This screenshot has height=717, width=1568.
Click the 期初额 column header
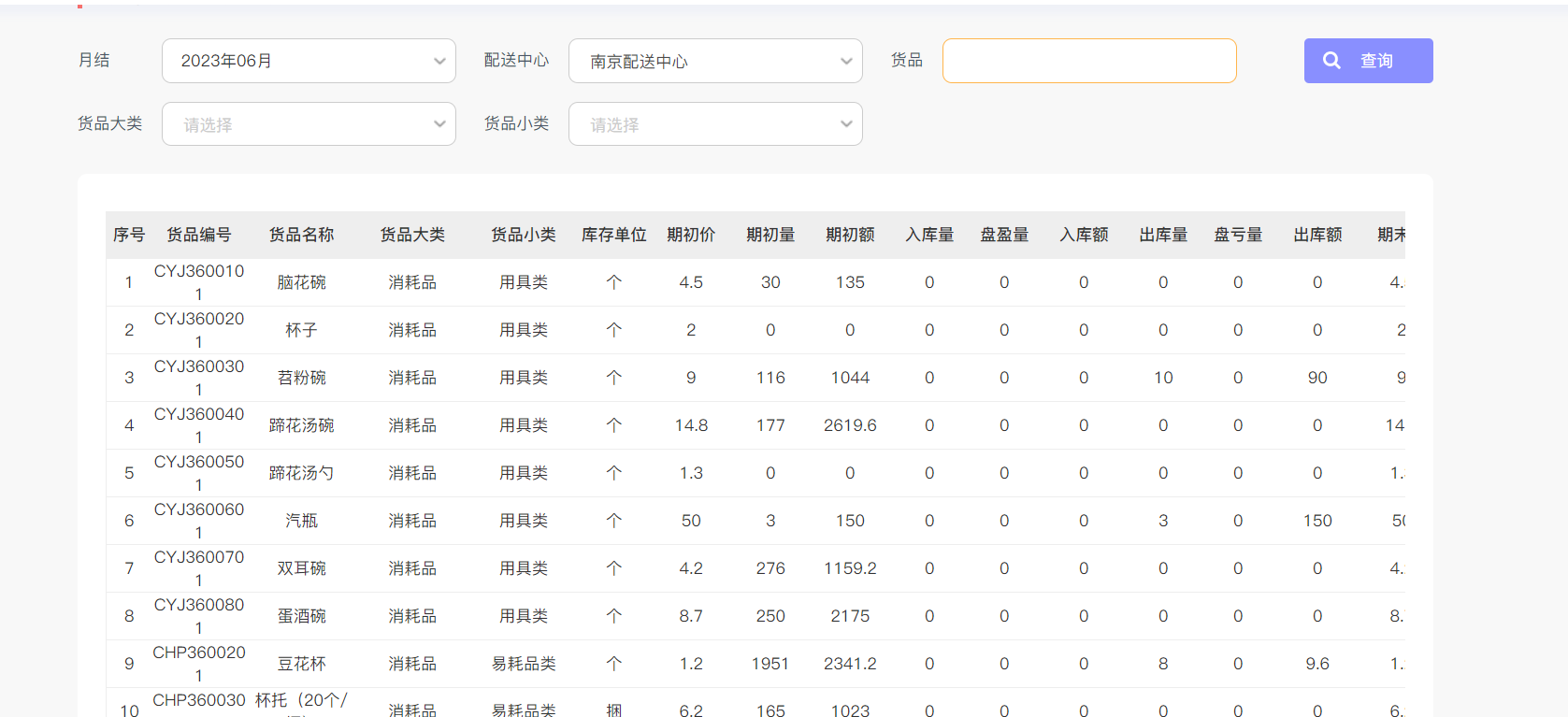click(850, 235)
